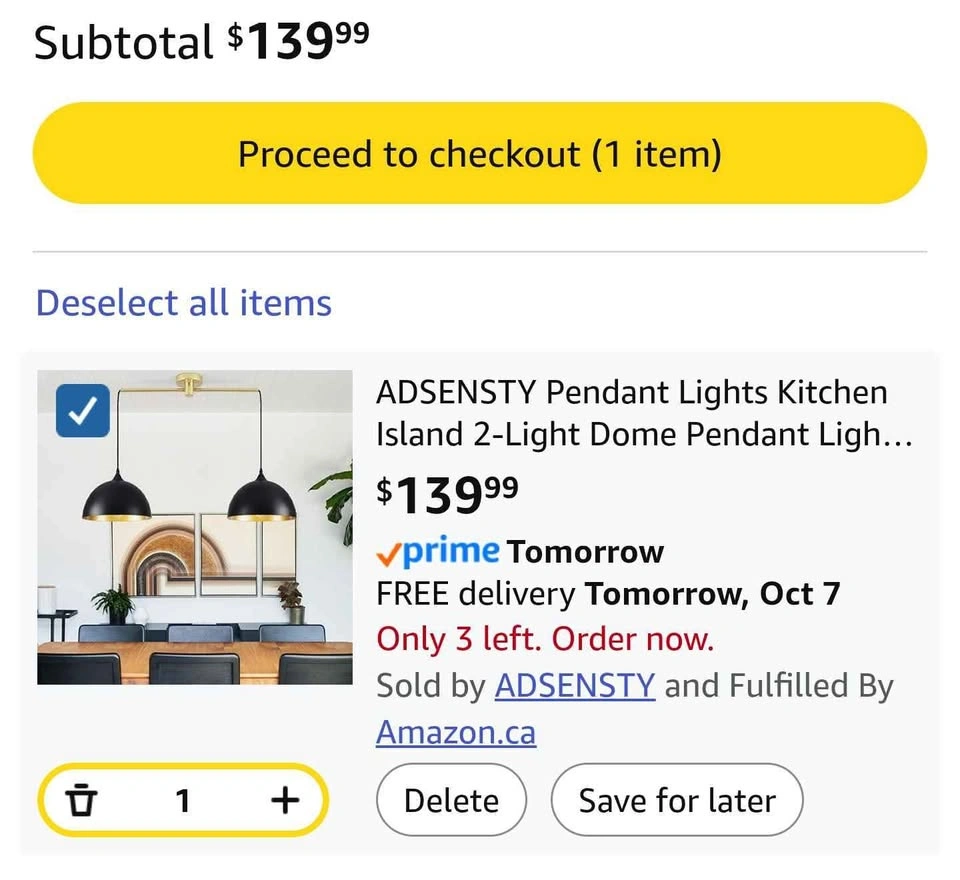Increase quantity with the plus icon
Image resolution: width=960 pixels, height=880 pixels.
[285, 800]
